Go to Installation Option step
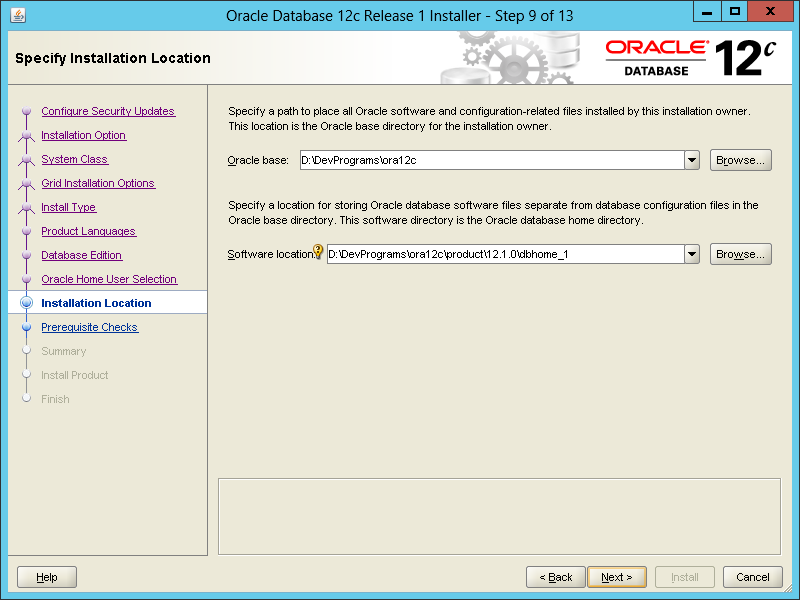Viewport: 800px width, 600px height. pyautogui.click(x=84, y=135)
